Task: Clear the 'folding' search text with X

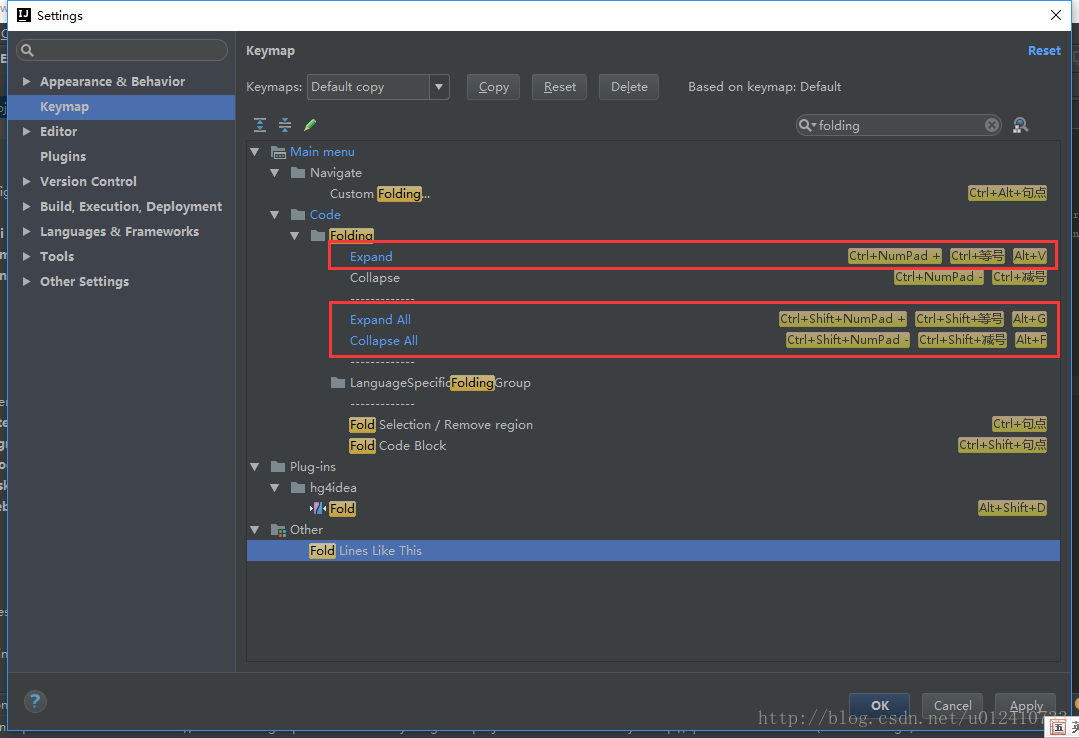Action: (991, 125)
